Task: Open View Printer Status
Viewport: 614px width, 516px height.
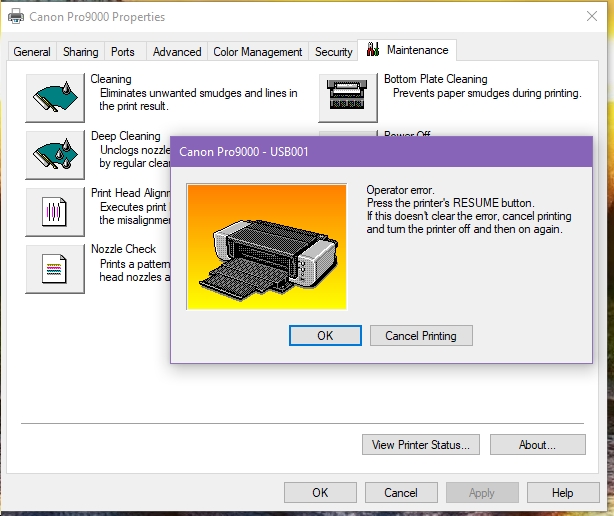Action: pos(425,444)
